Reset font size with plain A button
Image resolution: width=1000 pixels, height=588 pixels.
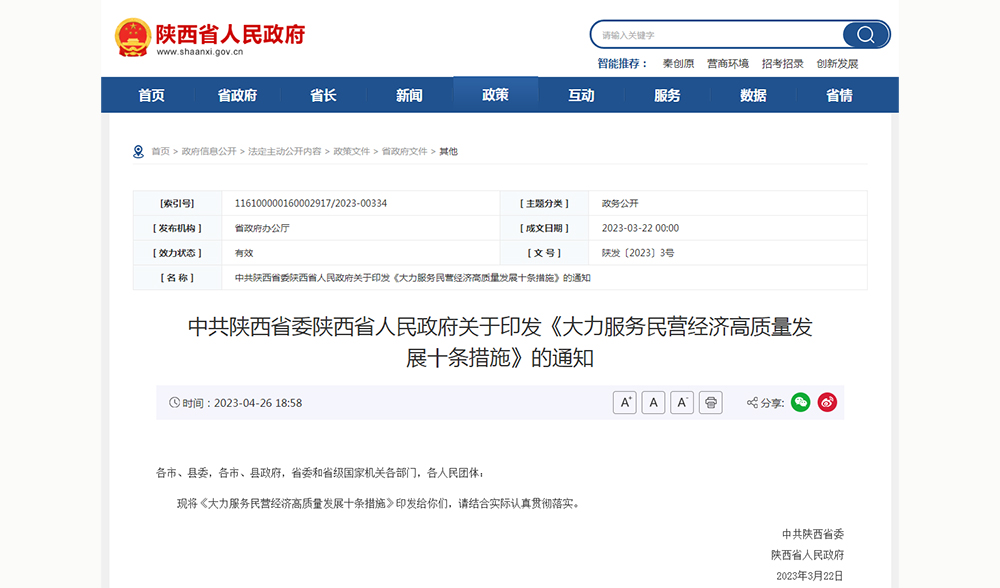[x=653, y=402]
